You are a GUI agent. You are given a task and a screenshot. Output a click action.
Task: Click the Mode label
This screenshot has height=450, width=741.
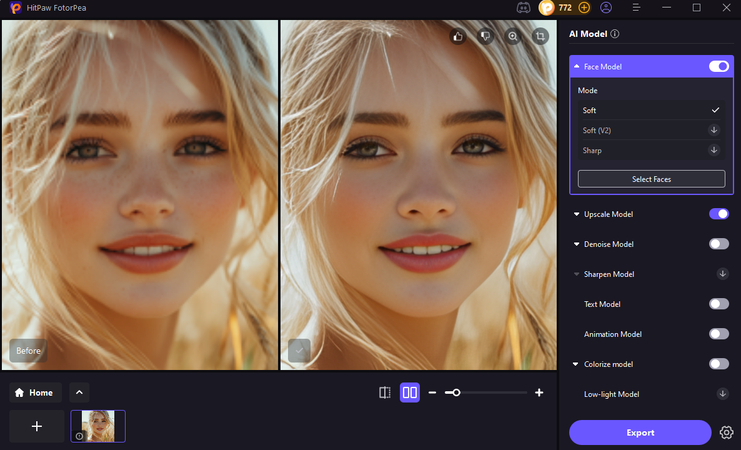(x=587, y=90)
